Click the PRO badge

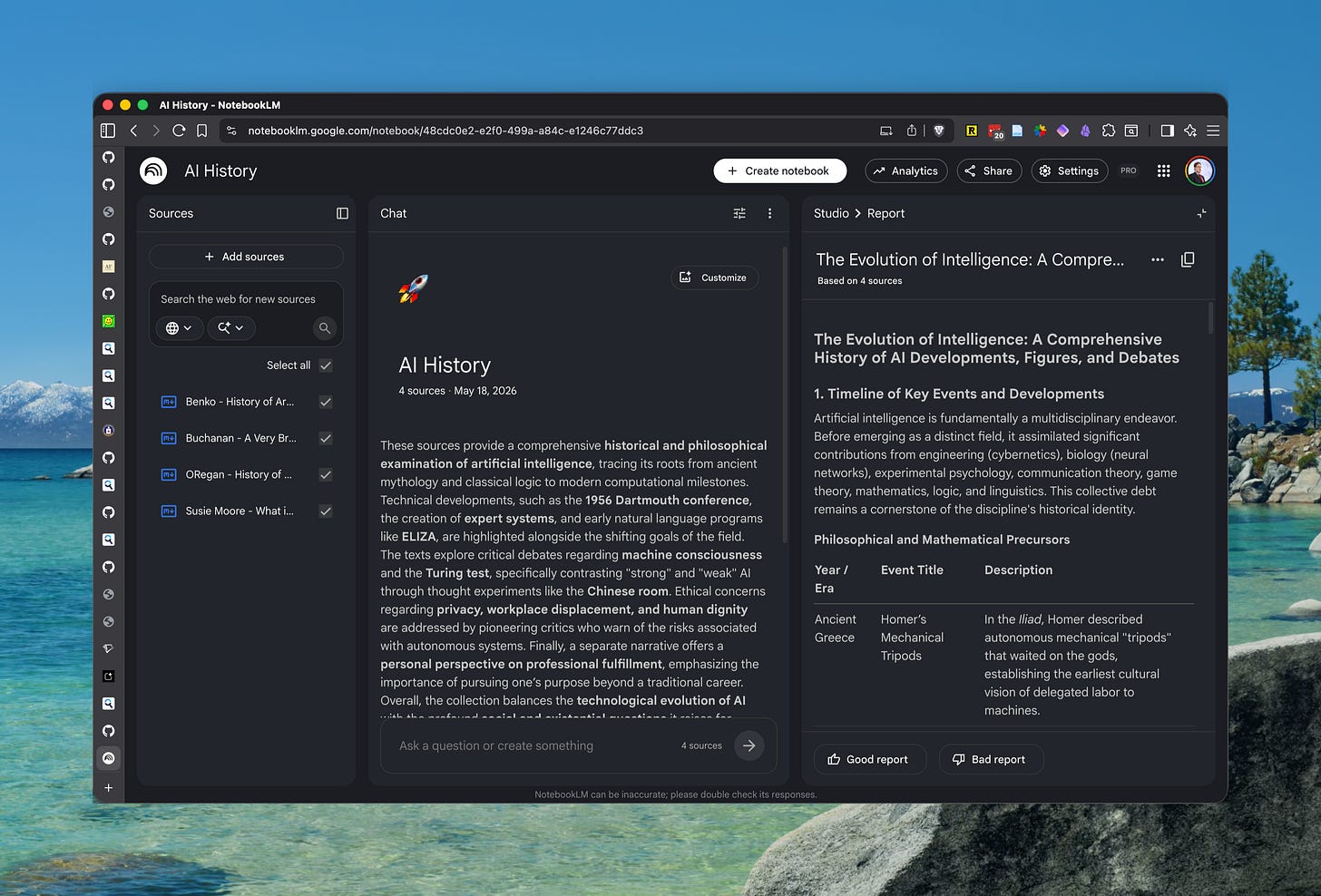tap(1129, 170)
